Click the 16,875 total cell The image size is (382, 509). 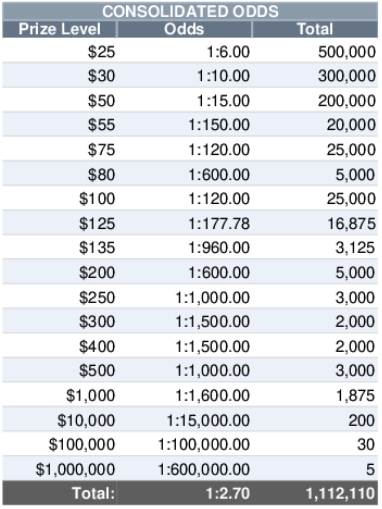(315, 223)
